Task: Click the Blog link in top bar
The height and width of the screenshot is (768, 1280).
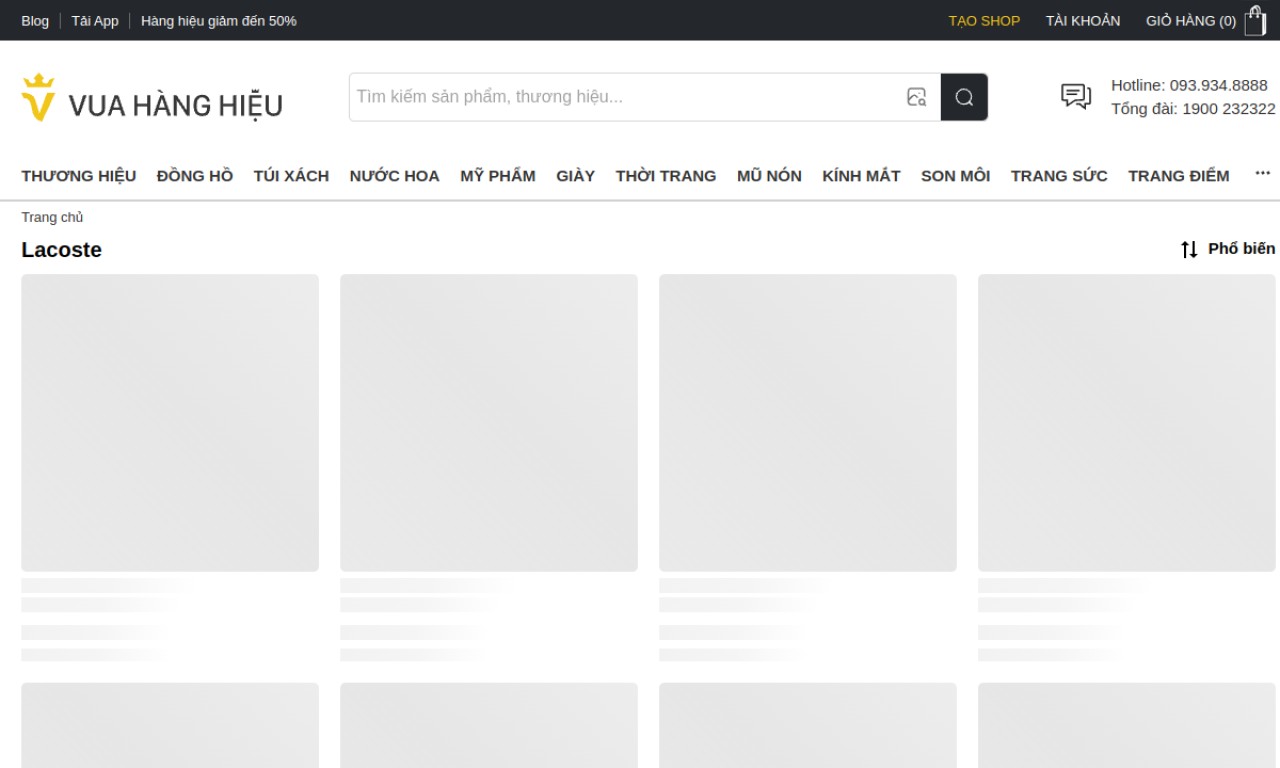Action: pos(35,21)
